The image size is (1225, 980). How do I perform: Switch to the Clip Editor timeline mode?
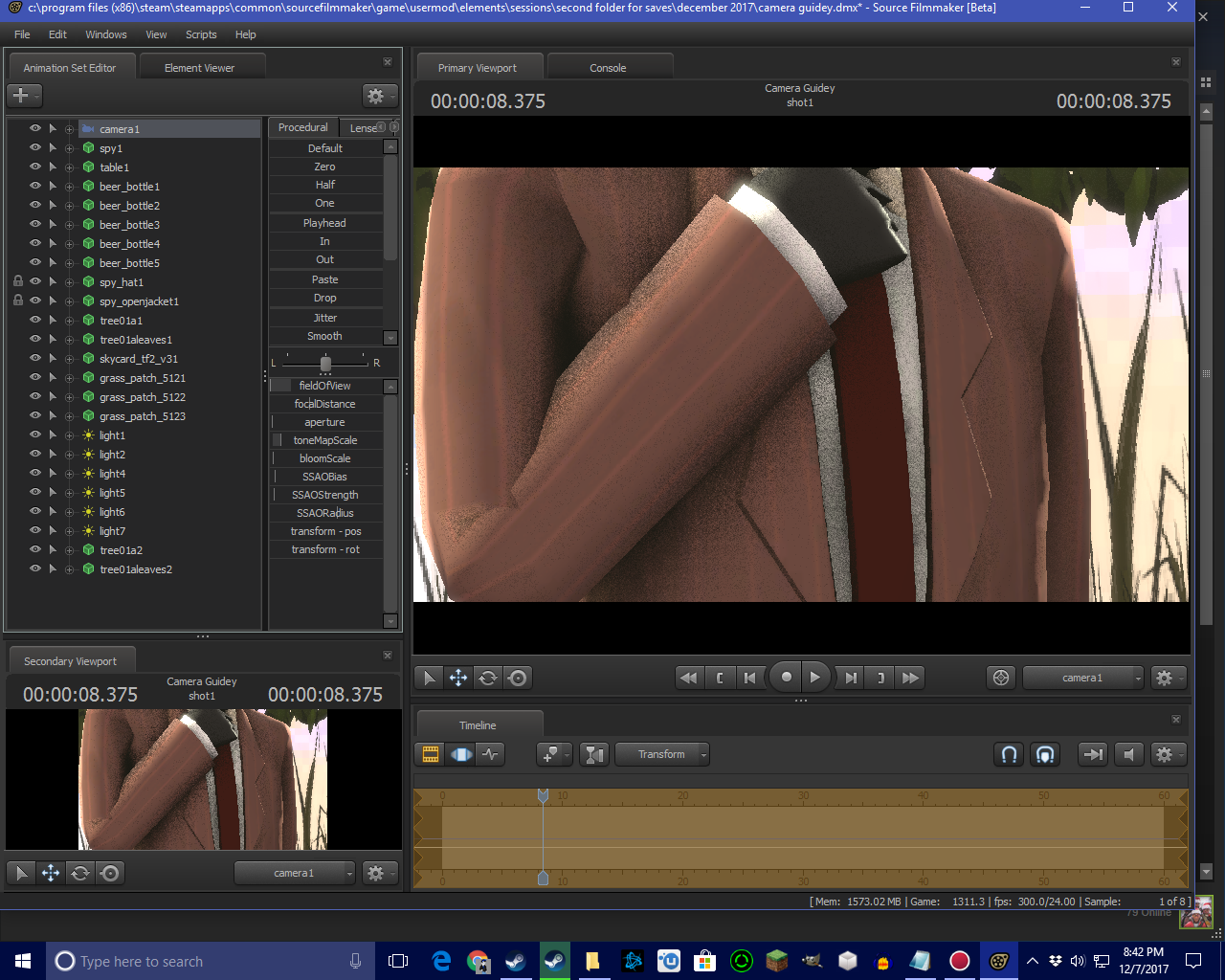[431, 754]
